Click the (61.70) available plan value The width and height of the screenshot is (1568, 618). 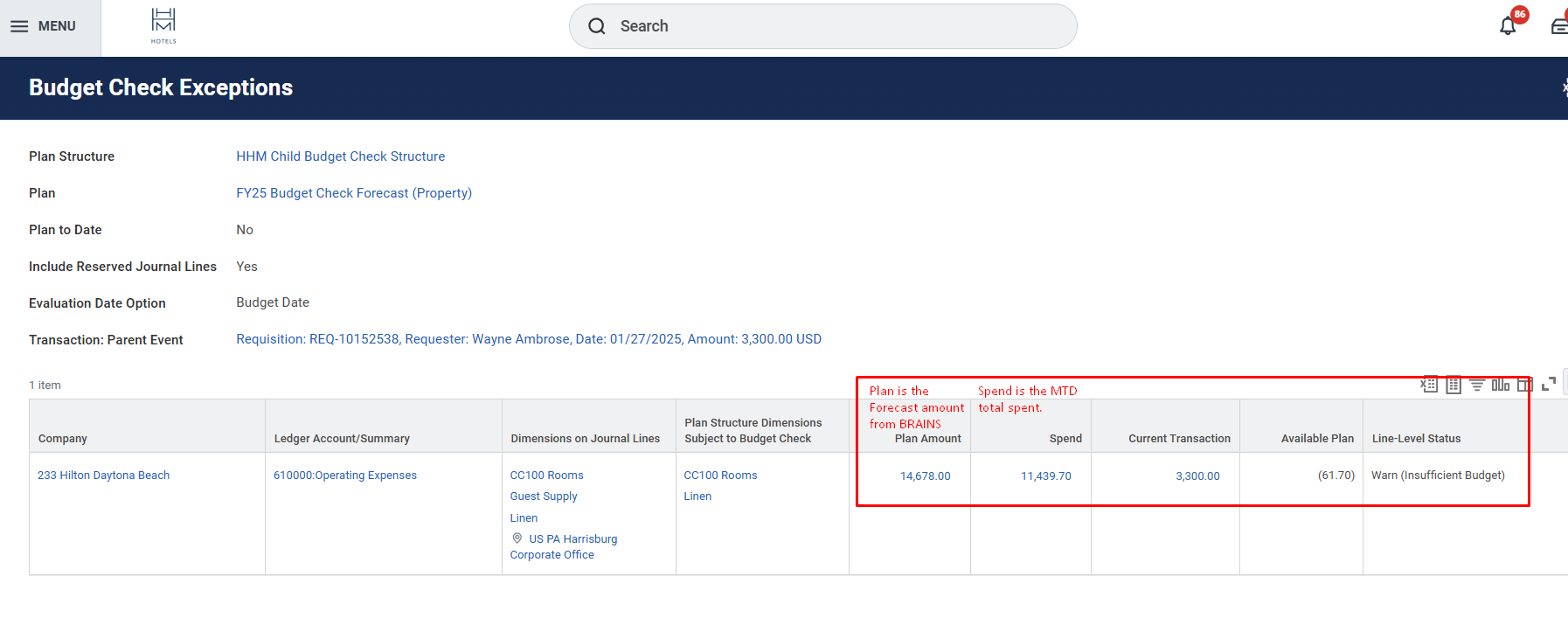click(1336, 476)
